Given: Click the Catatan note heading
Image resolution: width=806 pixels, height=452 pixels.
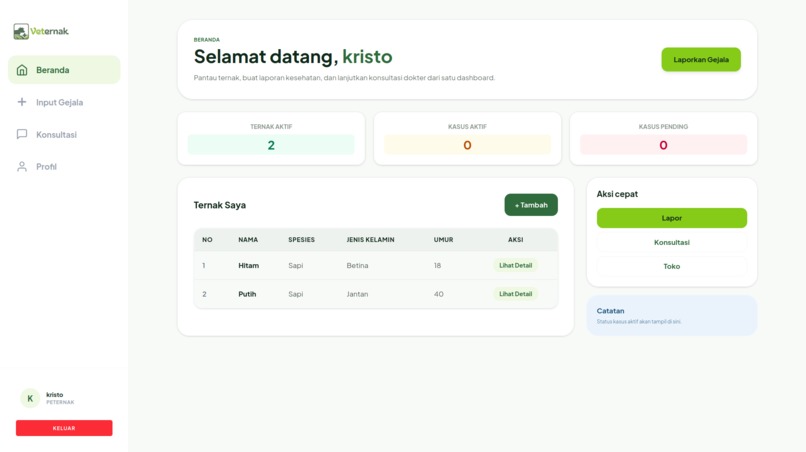Looking at the screenshot, I should tap(610, 311).
